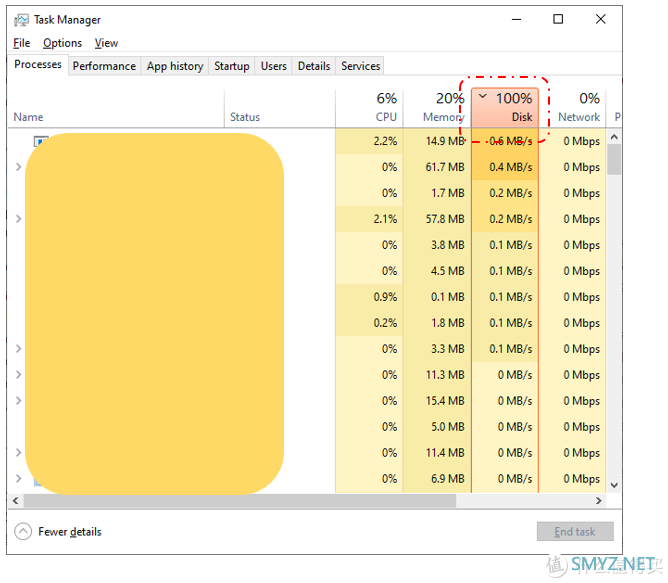Minimize the Task Manager window
The width and height of the screenshot is (668, 583).
click(516, 19)
